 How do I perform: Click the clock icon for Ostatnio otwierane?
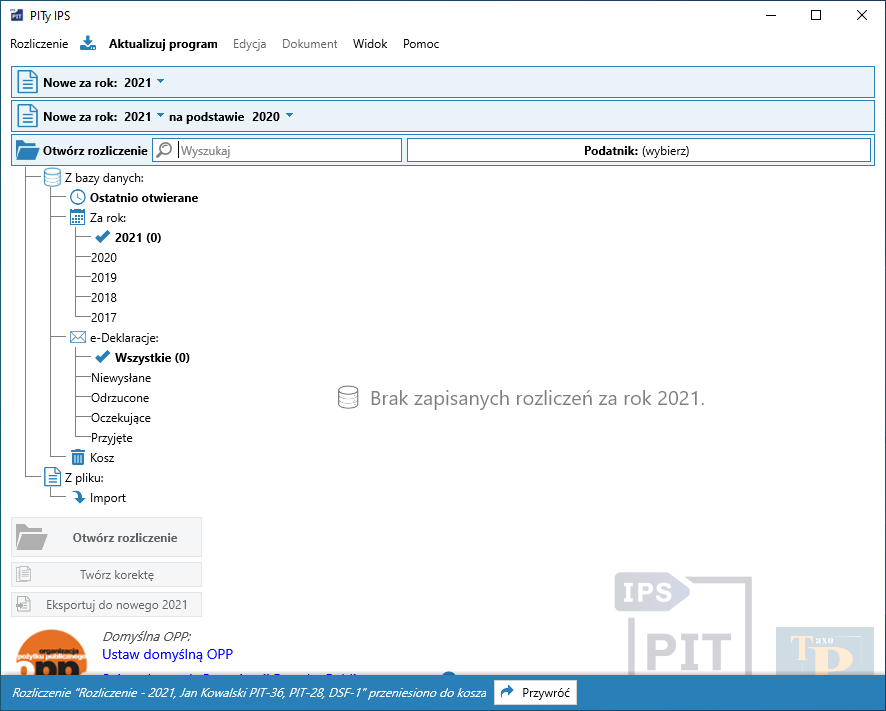click(x=79, y=198)
